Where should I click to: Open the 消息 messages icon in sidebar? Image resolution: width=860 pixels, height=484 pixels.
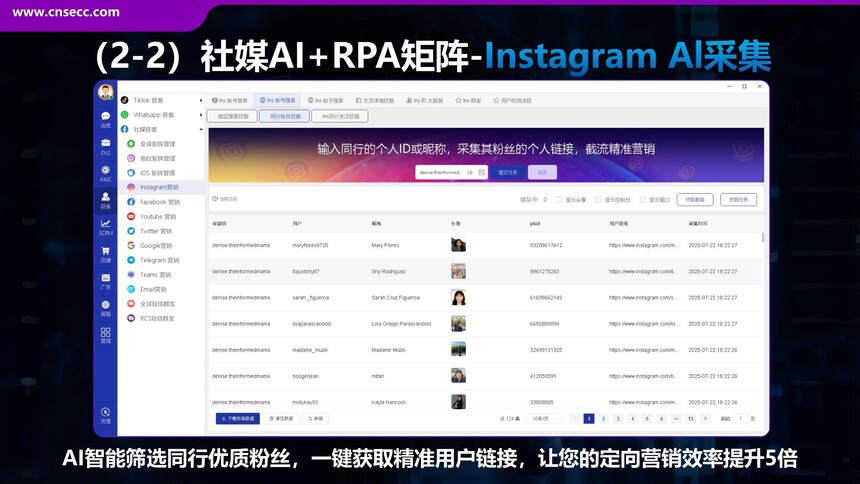click(106, 119)
